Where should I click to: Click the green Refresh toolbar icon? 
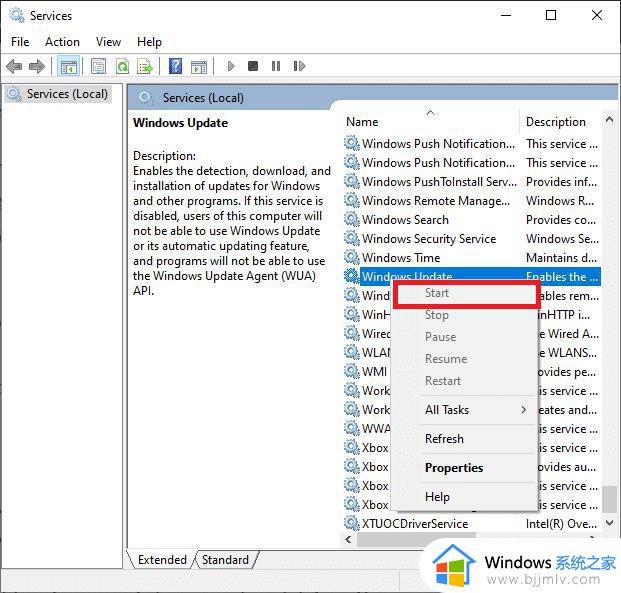point(122,66)
